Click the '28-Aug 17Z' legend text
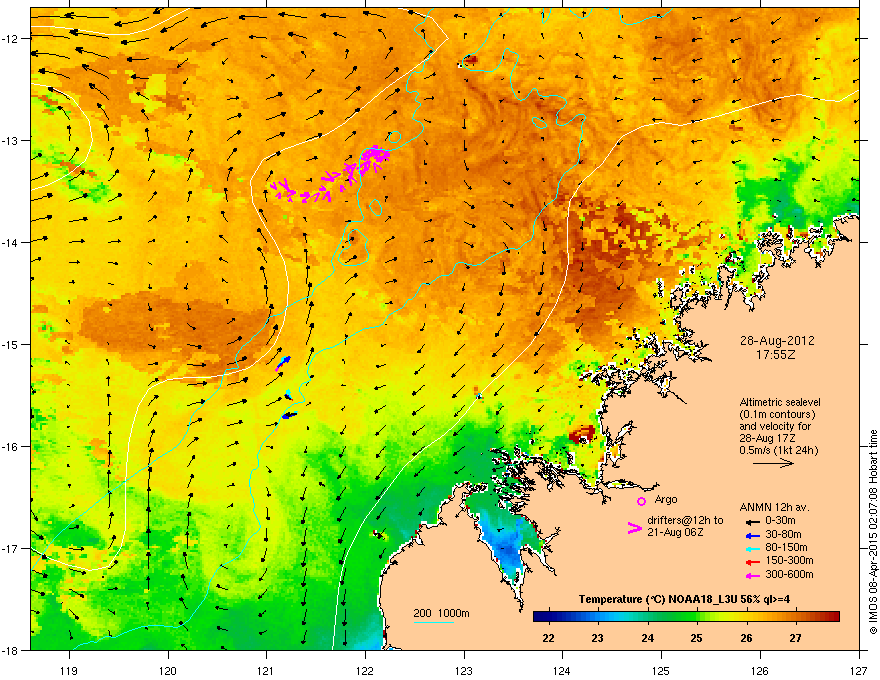Viewport: 880px width, 680px height. click(767, 438)
